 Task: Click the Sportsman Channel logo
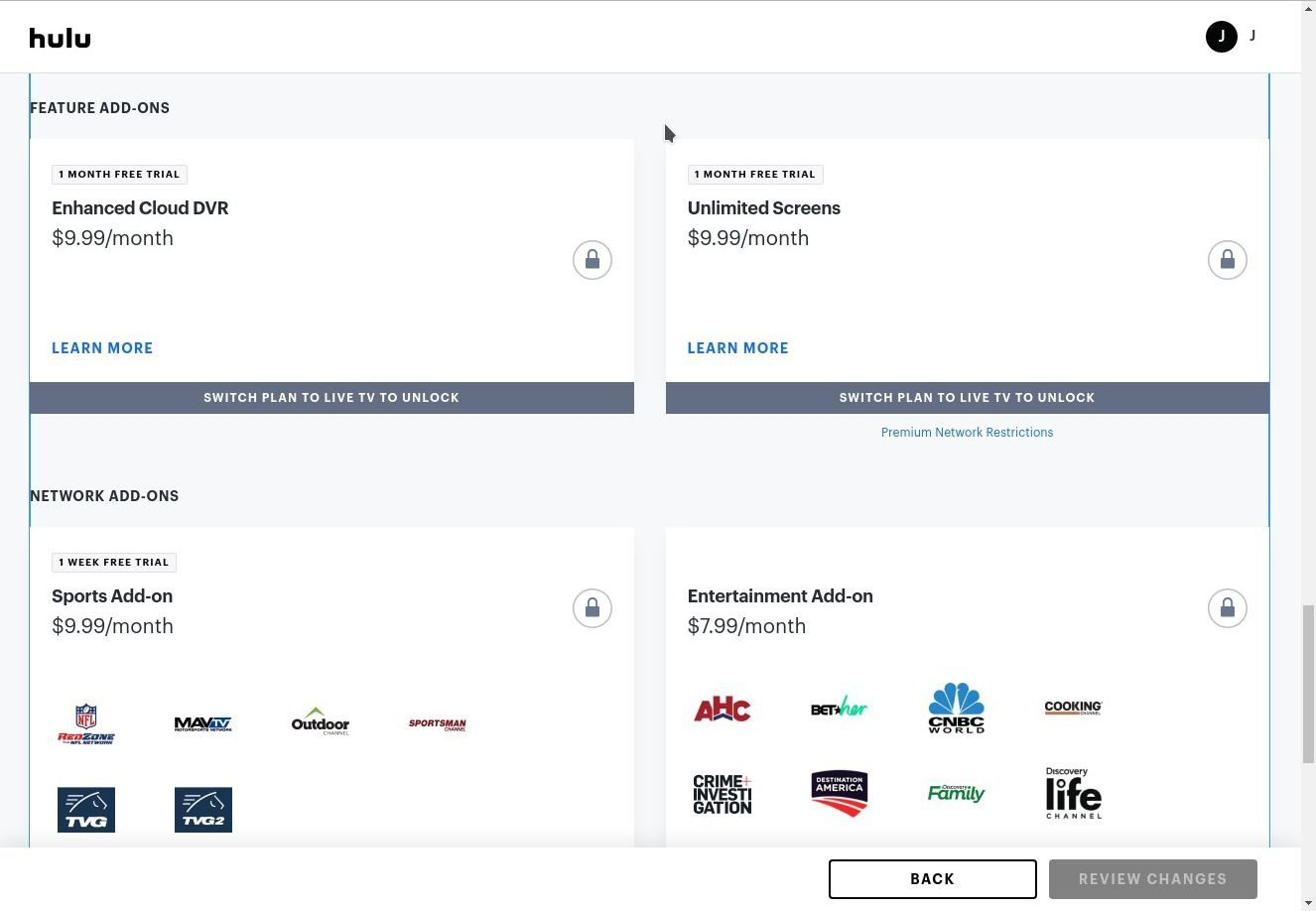pos(437,724)
